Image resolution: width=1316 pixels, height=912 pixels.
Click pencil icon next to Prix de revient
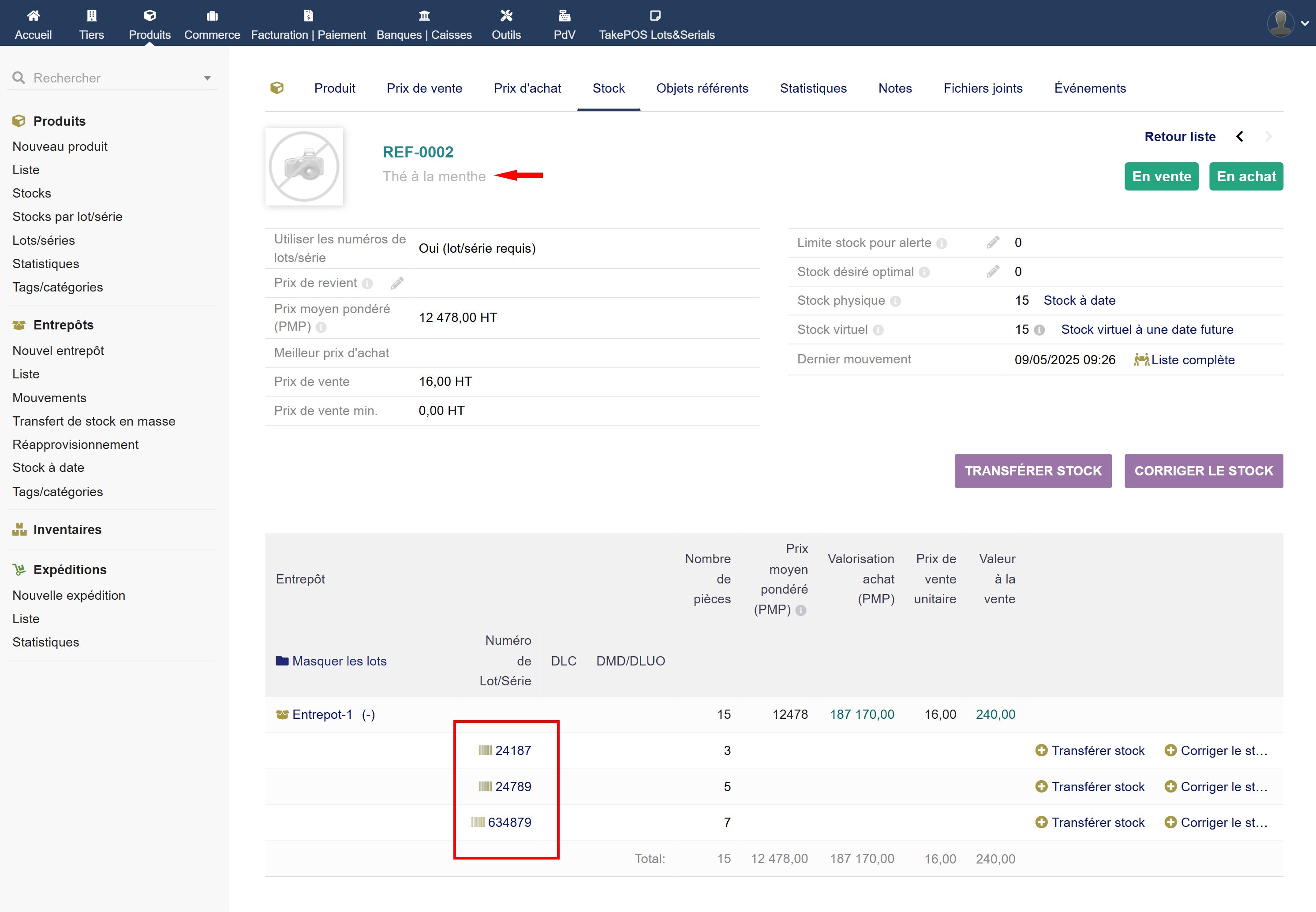tap(397, 283)
